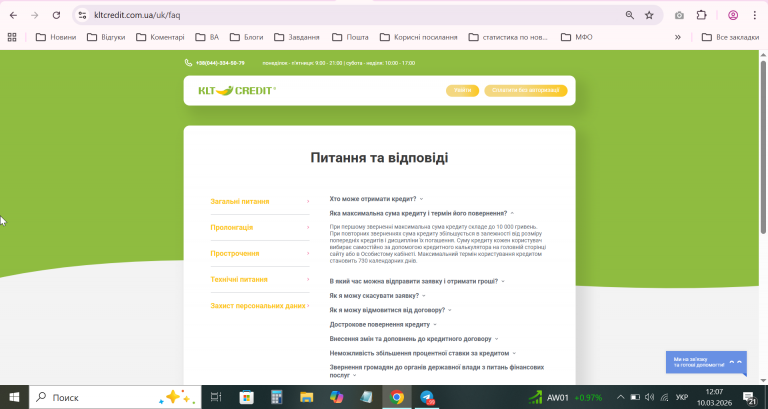
Task: Open the Chrome three-dot menu
Action: point(755,15)
